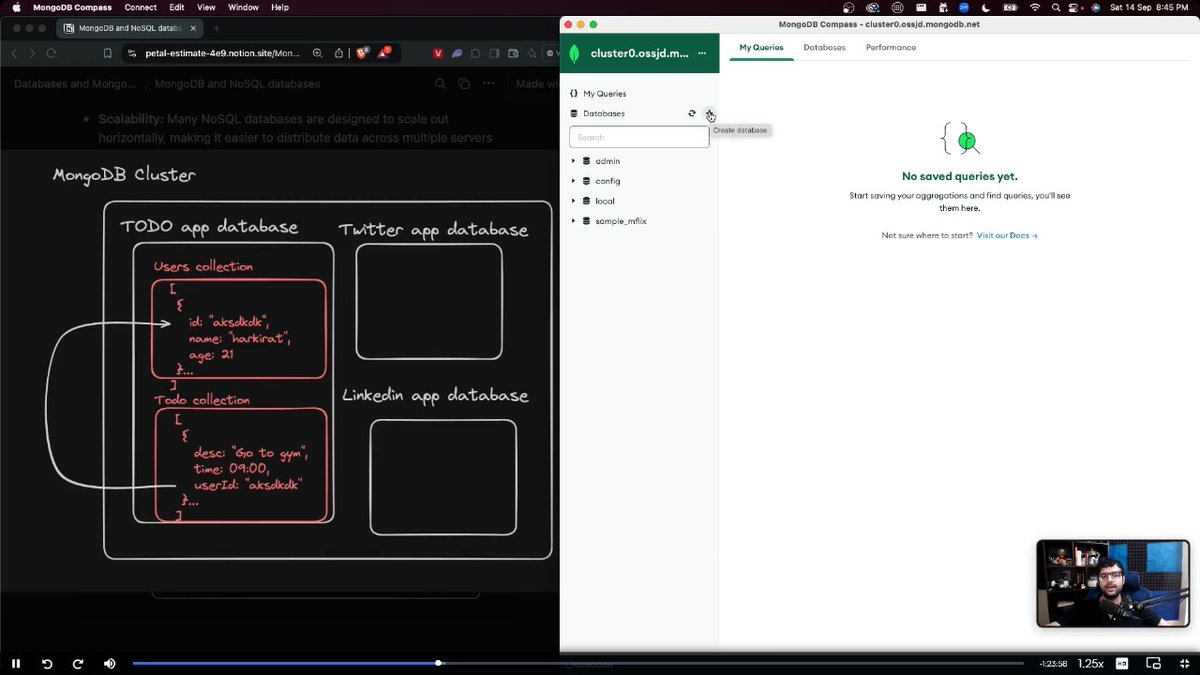This screenshot has width=1200, height=675.
Task: Refresh the Databases list in Compass sidebar
Action: click(691, 113)
